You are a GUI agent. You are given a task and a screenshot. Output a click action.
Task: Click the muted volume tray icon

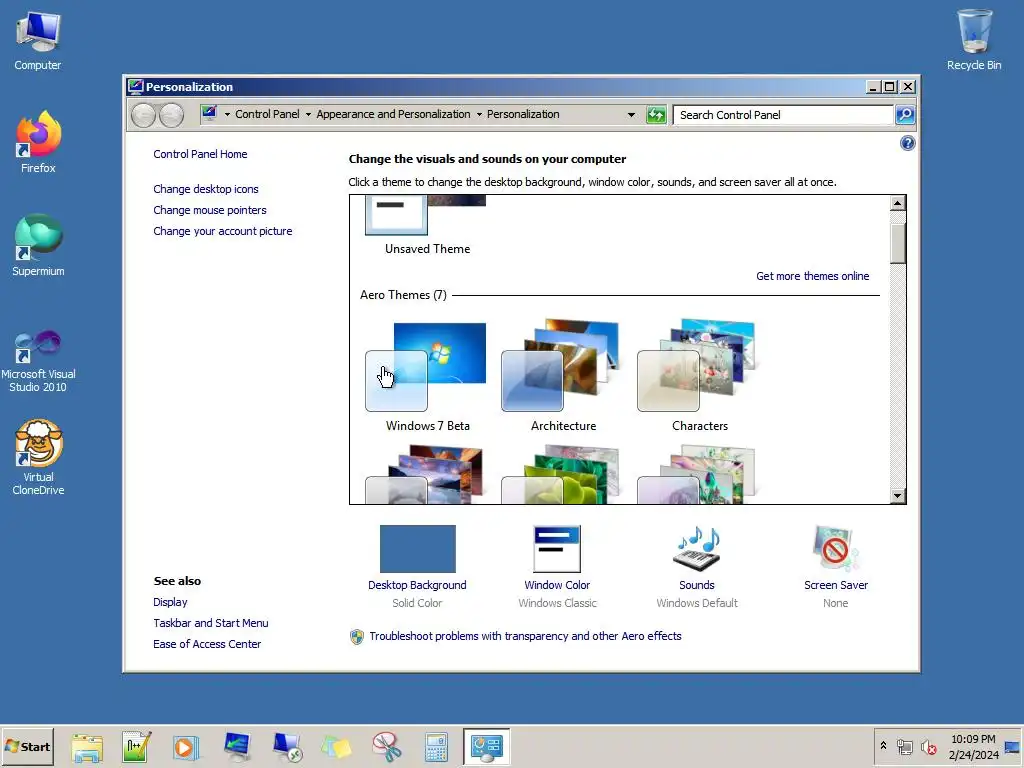click(928, 746)
